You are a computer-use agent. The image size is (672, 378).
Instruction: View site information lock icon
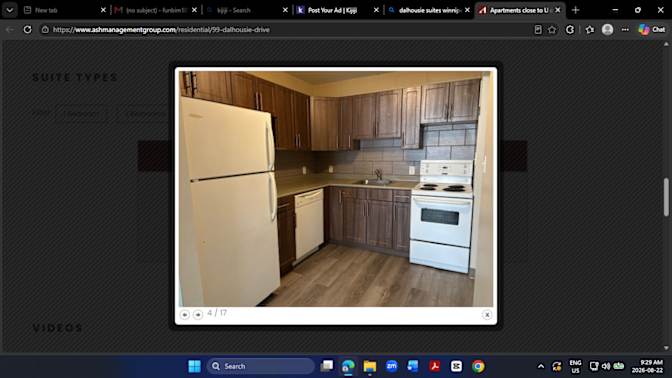pos(45,30)
